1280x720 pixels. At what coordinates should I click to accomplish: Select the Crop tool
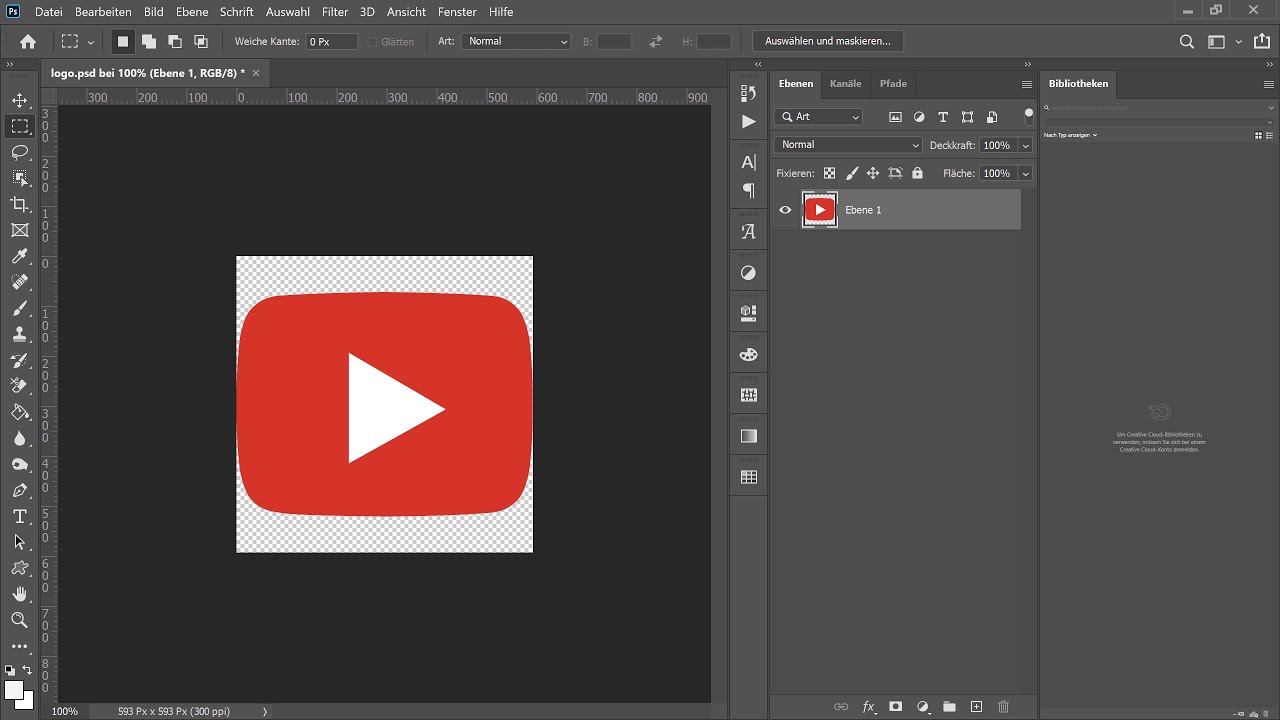(19, 204)
